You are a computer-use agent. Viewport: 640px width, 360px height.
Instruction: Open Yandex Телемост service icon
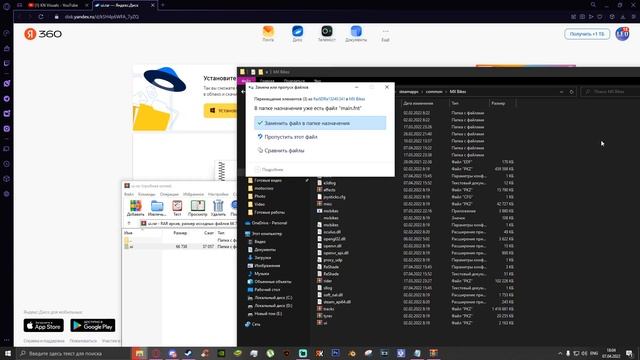(x=327, y=33)
